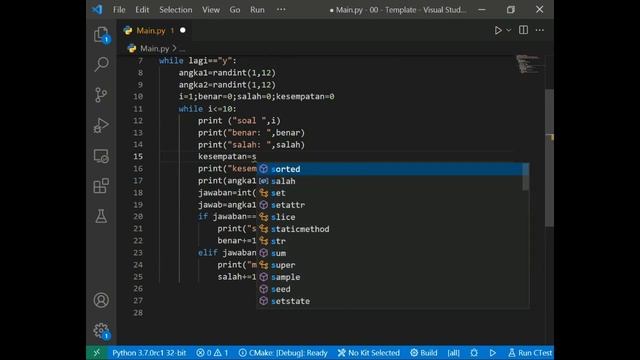Open the Remote Explorer view
Image resolution: width=640 pixels, height=360 pixels.
101,156
